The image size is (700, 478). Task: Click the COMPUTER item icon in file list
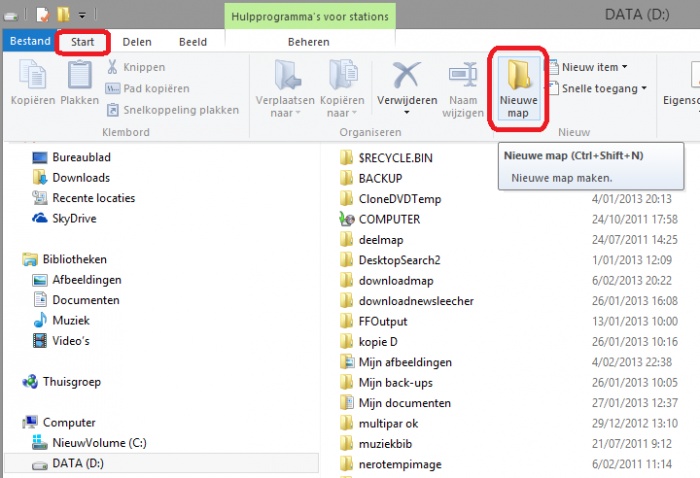pyautogui.click(x=346, y=219)
